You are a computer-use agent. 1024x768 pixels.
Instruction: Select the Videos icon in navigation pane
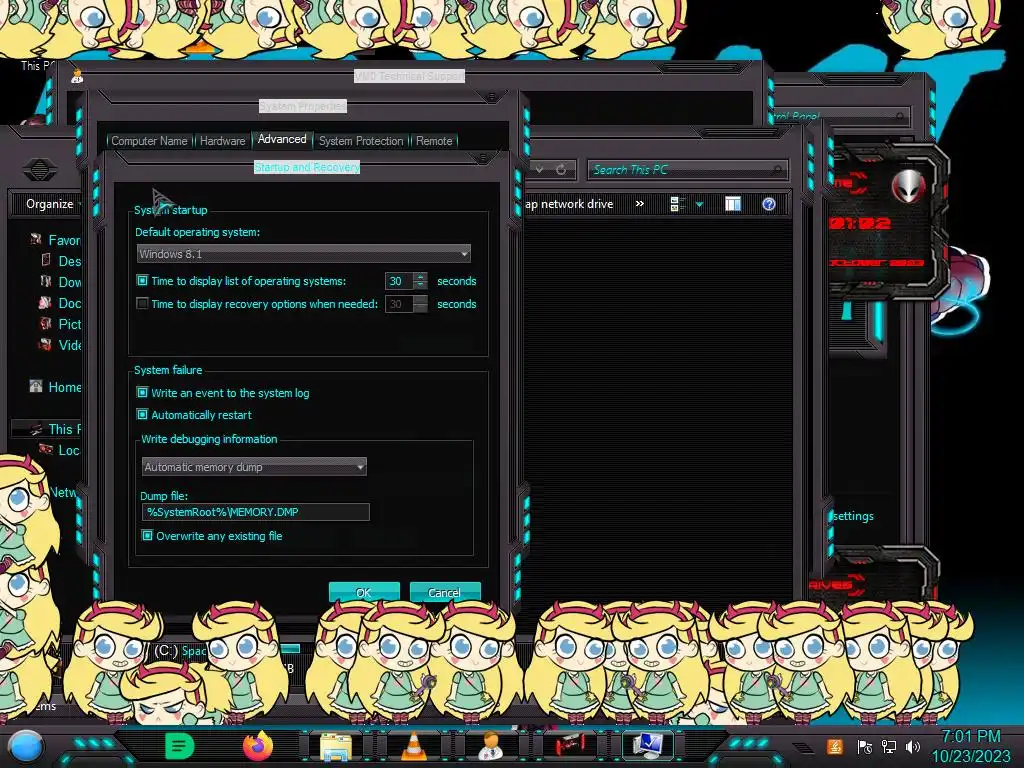45,344
